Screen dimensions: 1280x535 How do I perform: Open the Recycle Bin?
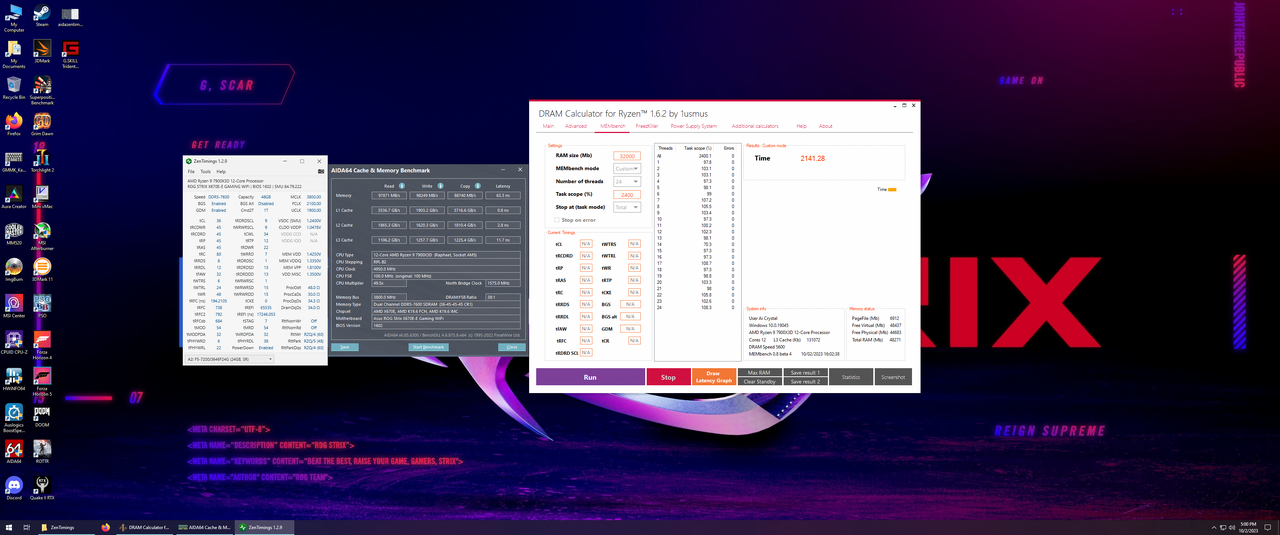click(x=14, y=88)
